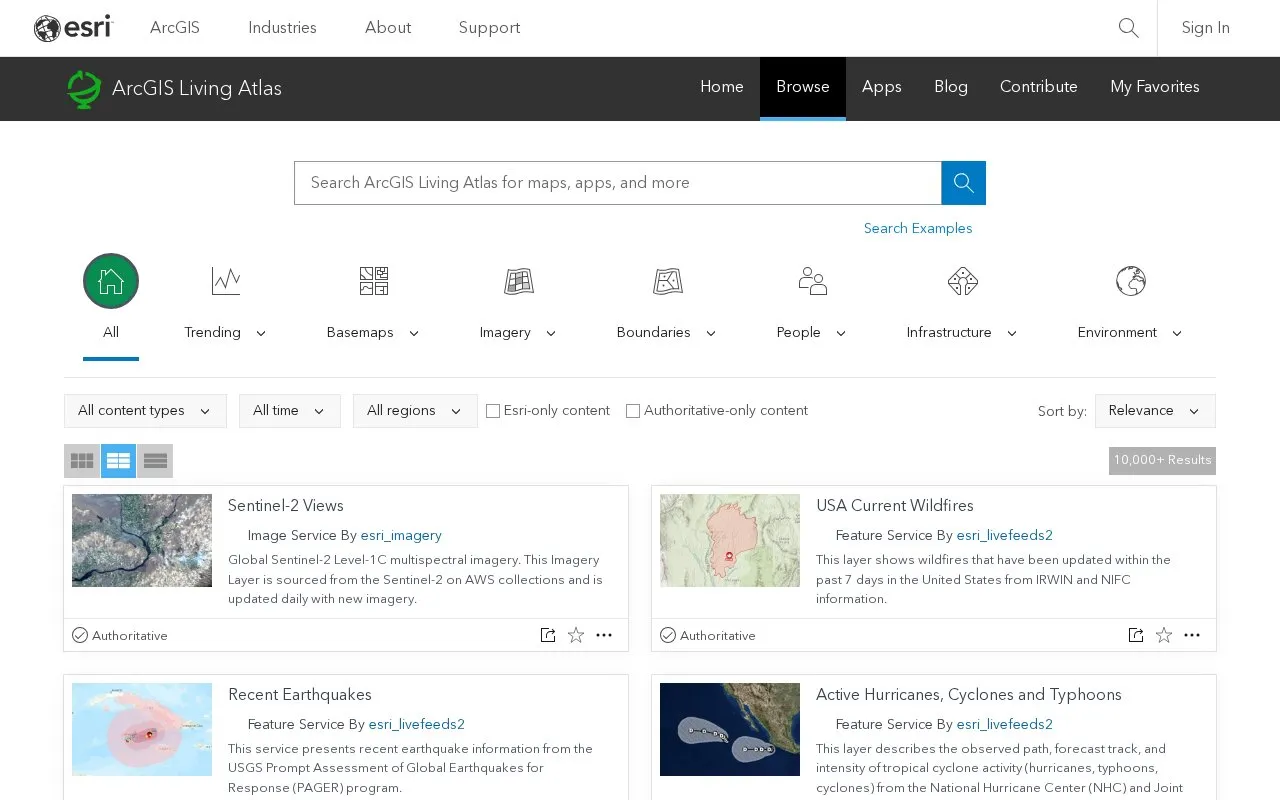Click the ArcGIS Living Atlas green logo

(84, 89)
